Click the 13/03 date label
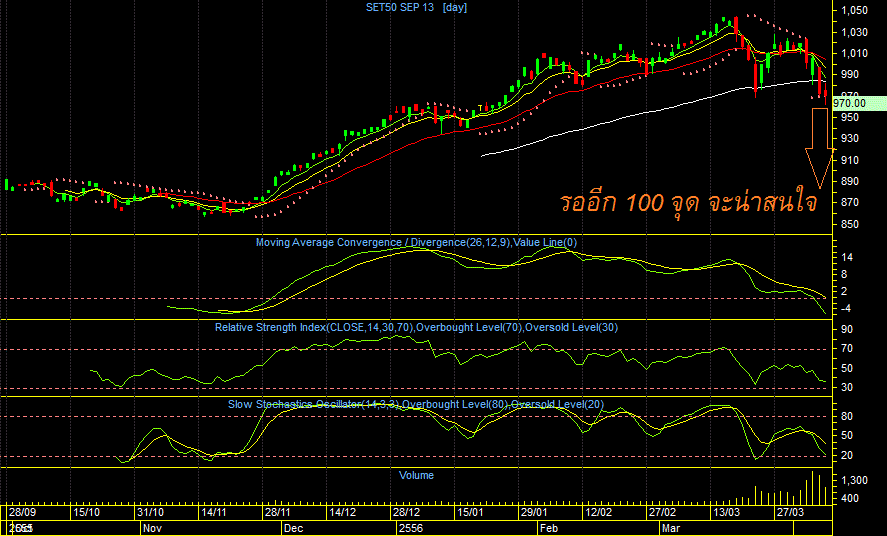 point(726,512)
